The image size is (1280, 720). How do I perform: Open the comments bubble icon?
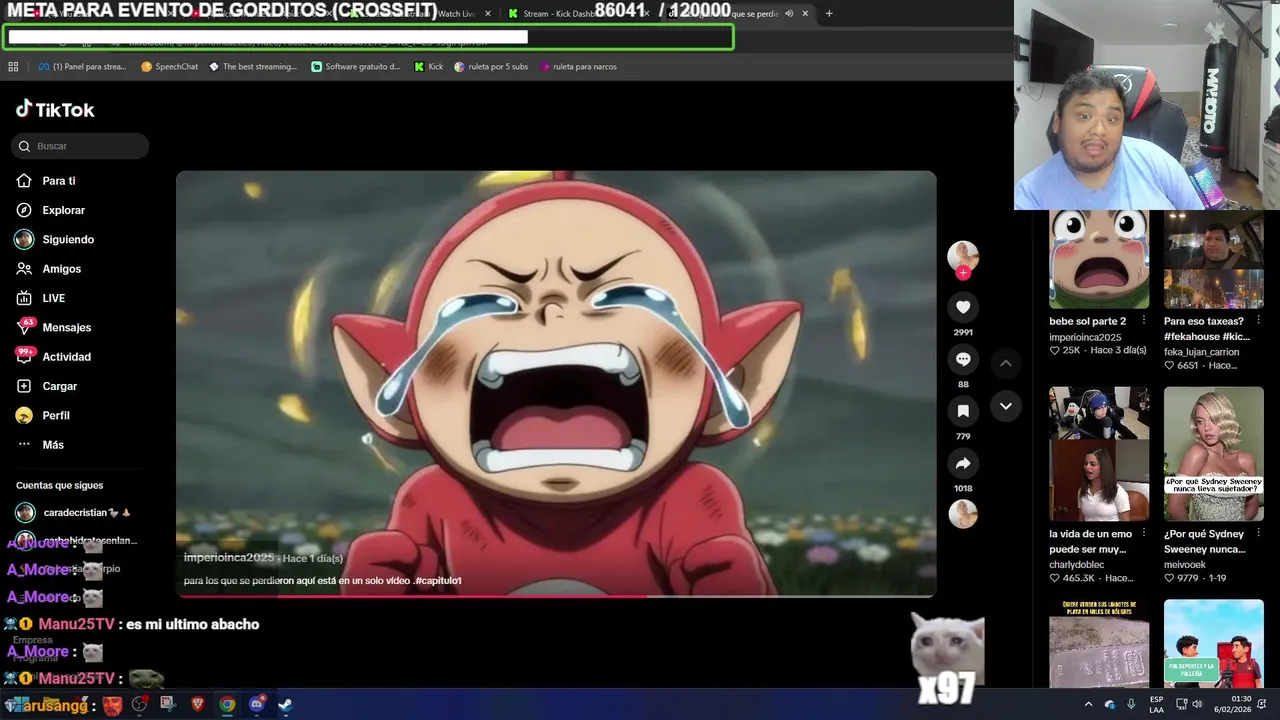pos(963,359)
